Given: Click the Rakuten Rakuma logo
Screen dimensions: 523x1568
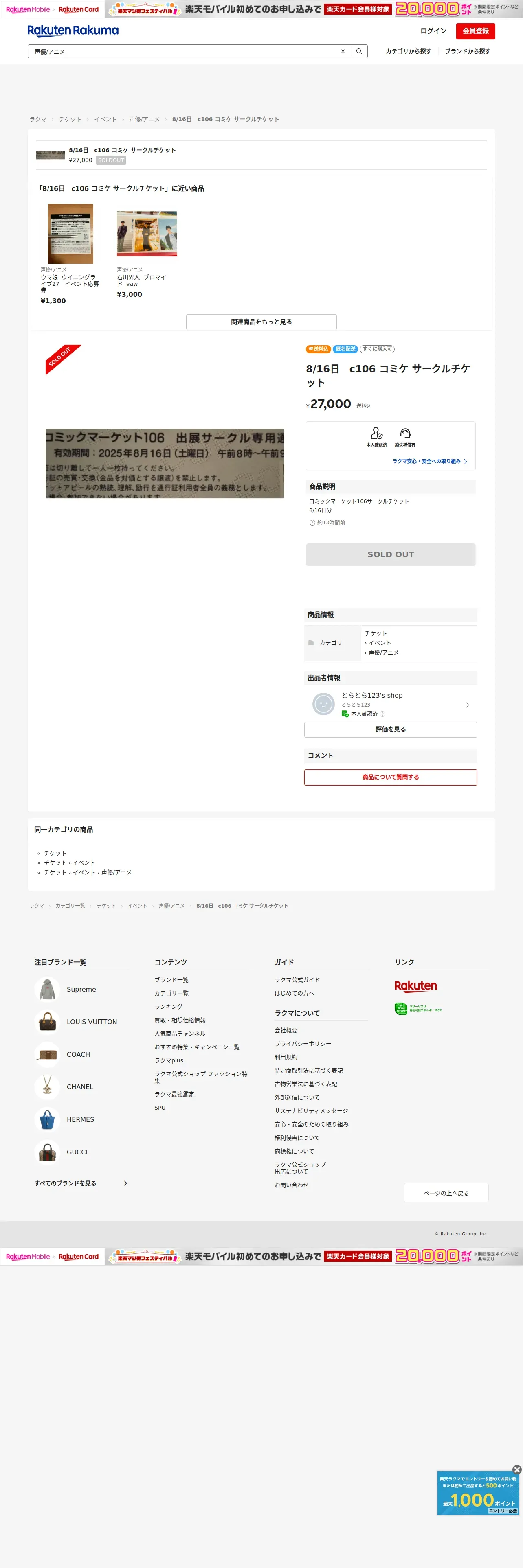Looking at the screenshot, I should 73,31.
